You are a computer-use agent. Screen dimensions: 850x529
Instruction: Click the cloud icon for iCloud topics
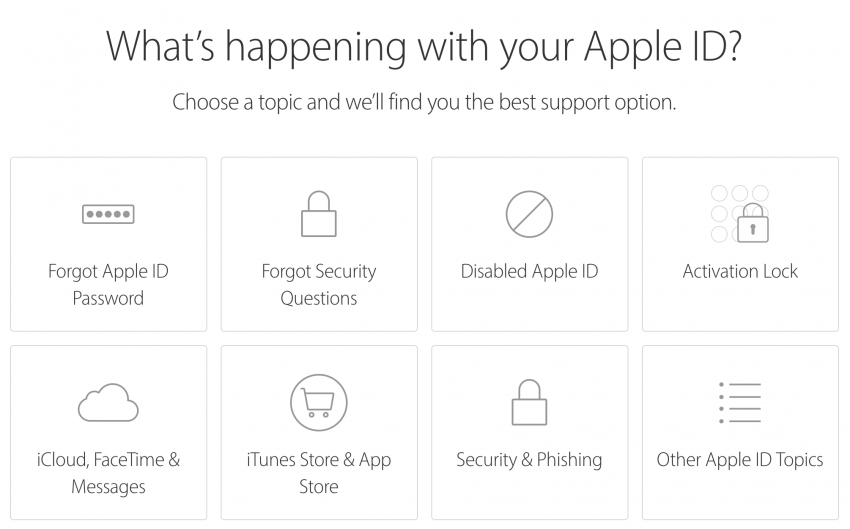point(108,402)
